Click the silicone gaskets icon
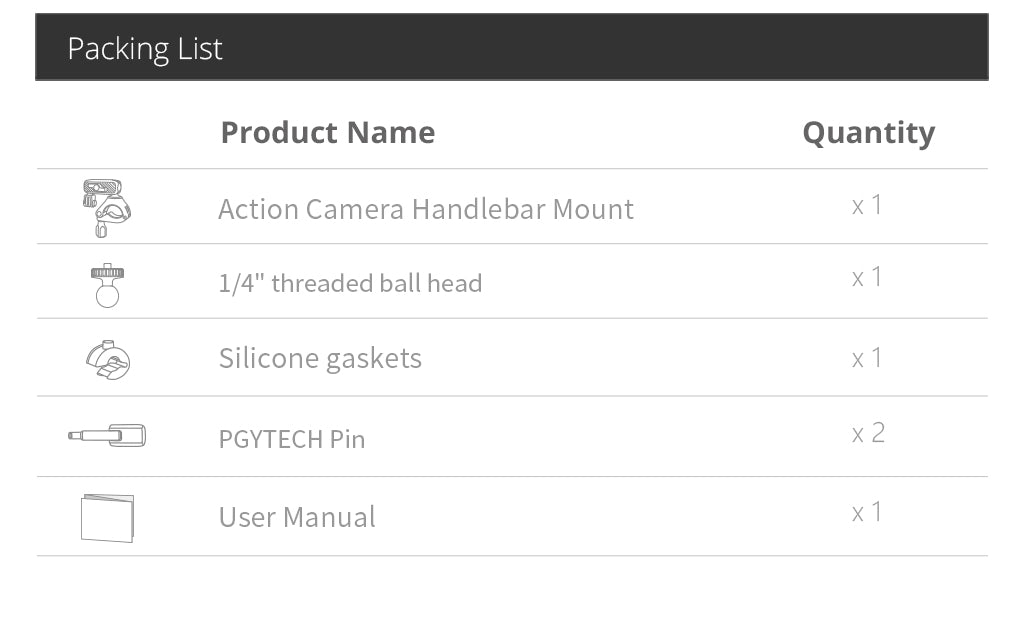This screenshot has height=622, width=1024. [108, 359]
